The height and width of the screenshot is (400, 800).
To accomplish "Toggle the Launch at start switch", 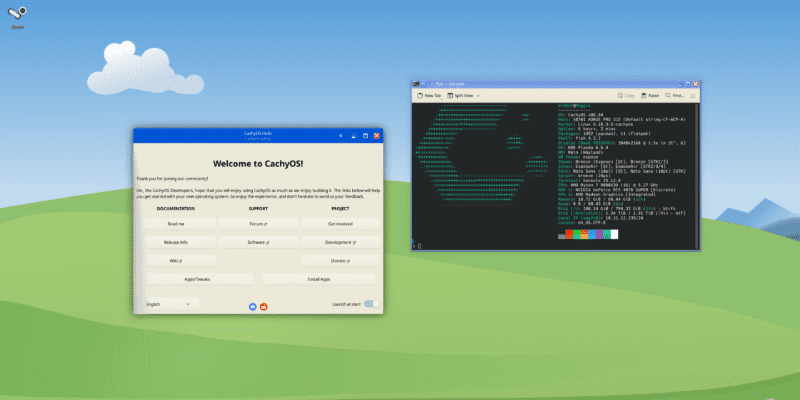I will 372,304.
